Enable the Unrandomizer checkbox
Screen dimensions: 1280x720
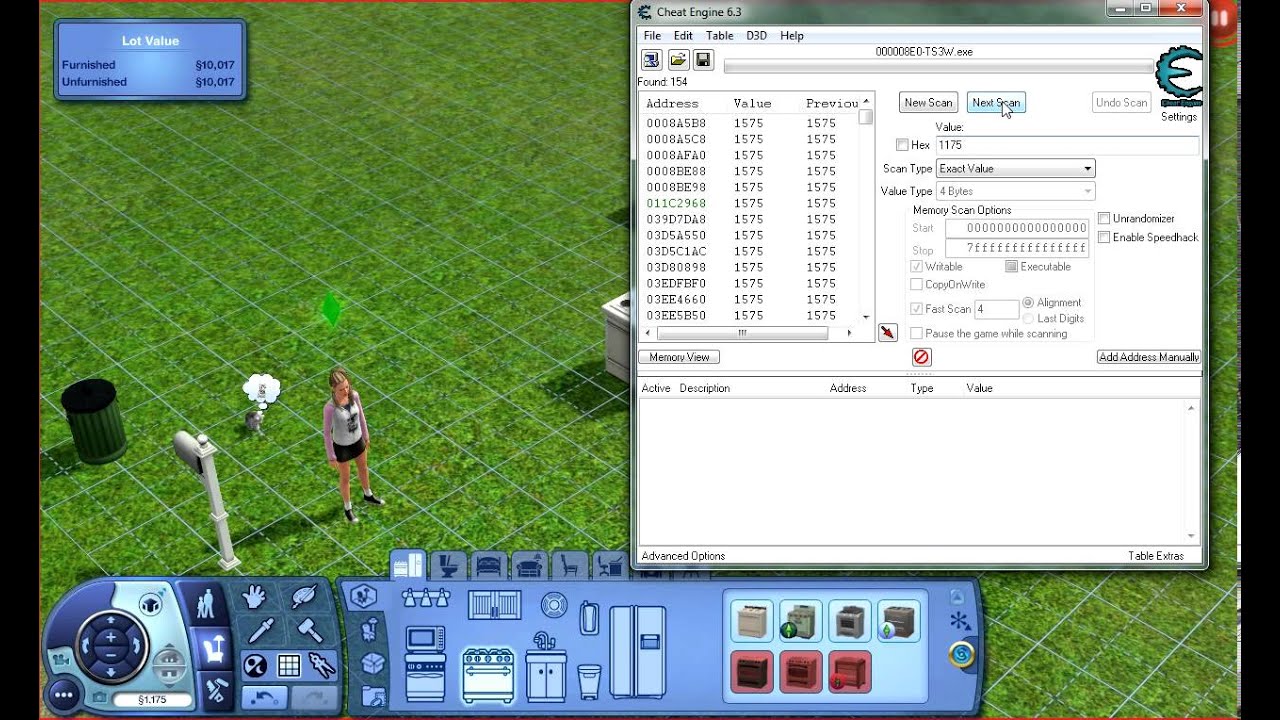point(1104,218)
